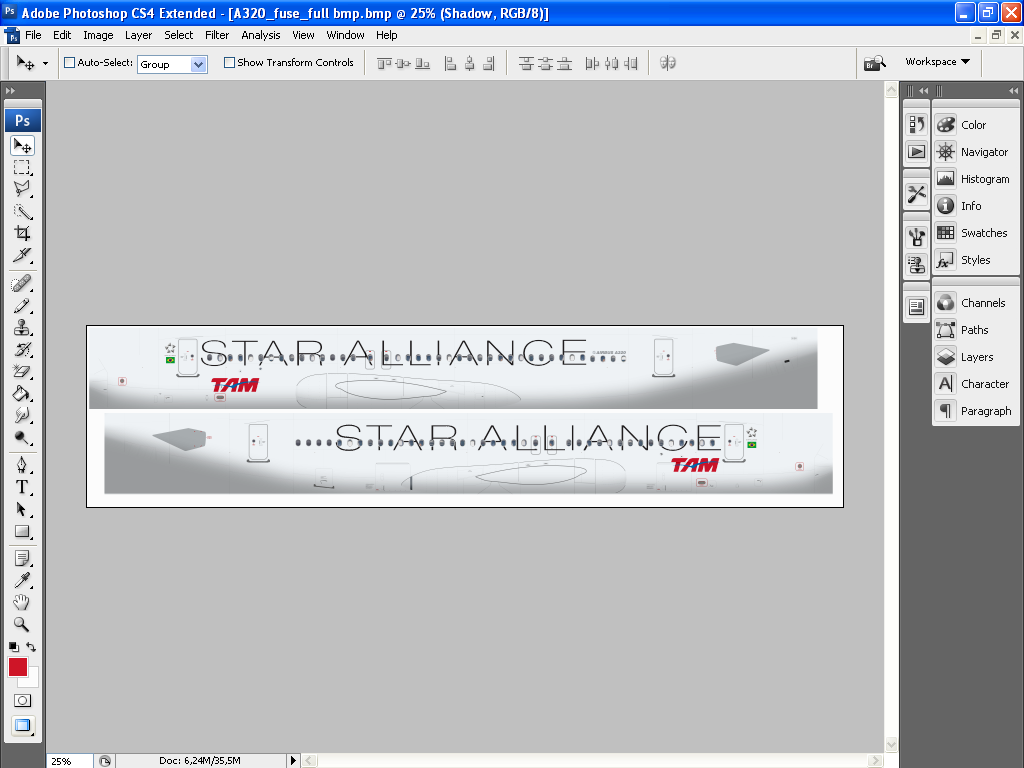Select the Move tool
This screenshot has height=768, width=1024.
(x=22, y=146)
